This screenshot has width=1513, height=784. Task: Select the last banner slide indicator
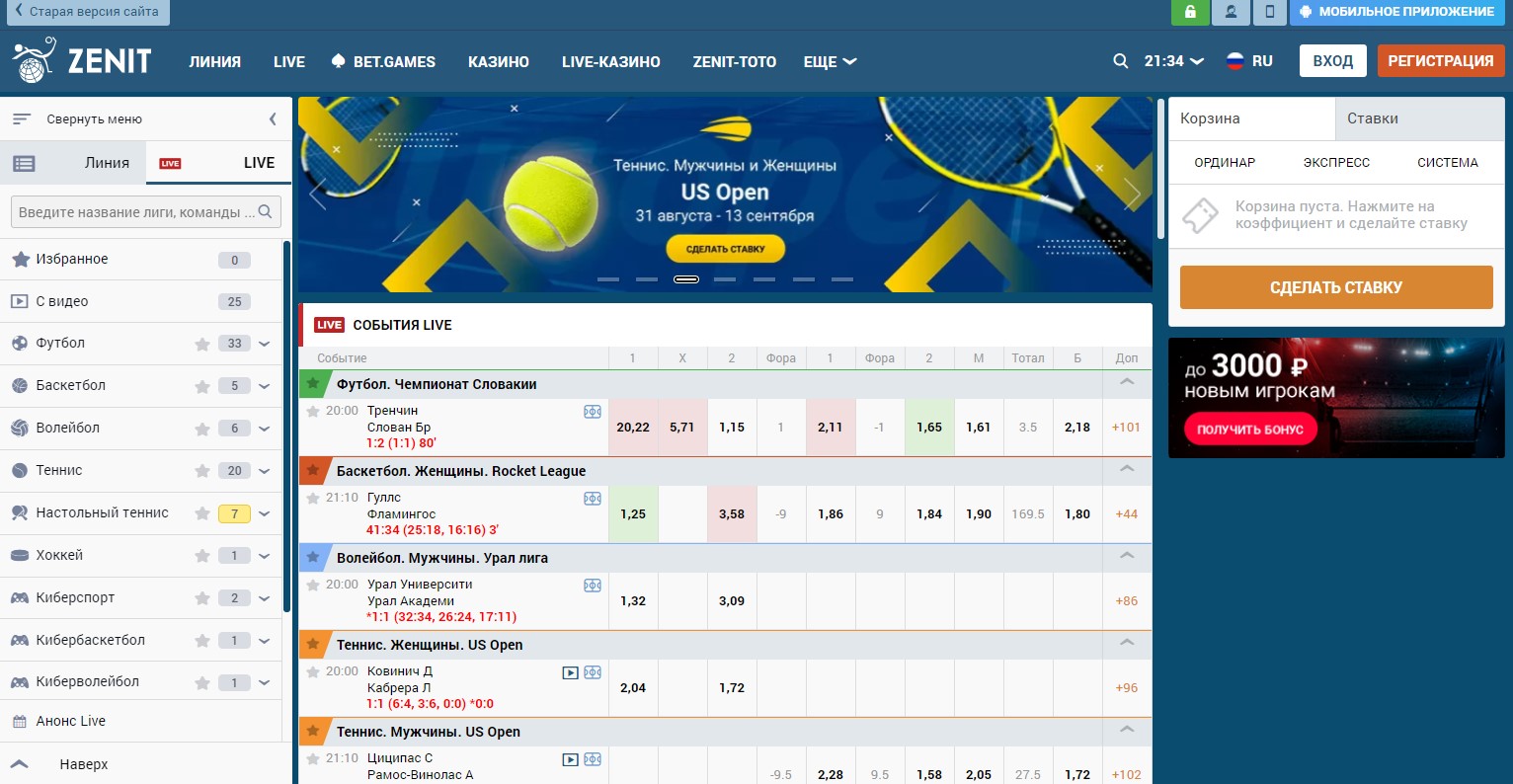pos(842,279)
